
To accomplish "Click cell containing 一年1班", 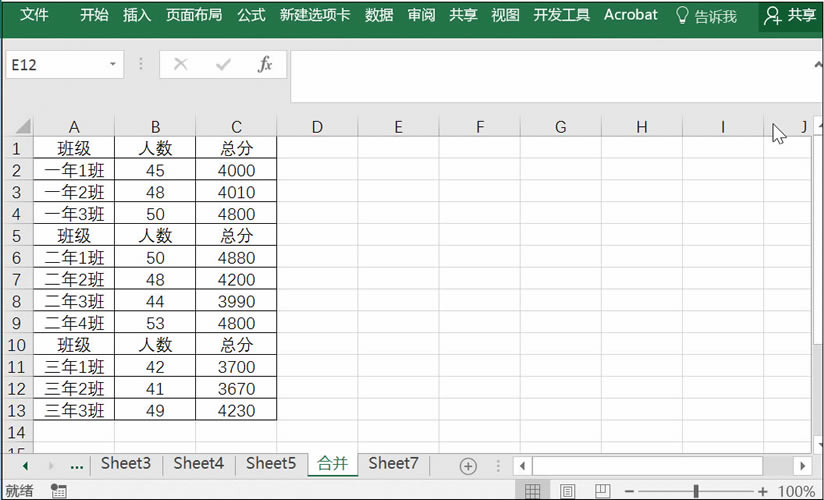I will coord(74,170).
